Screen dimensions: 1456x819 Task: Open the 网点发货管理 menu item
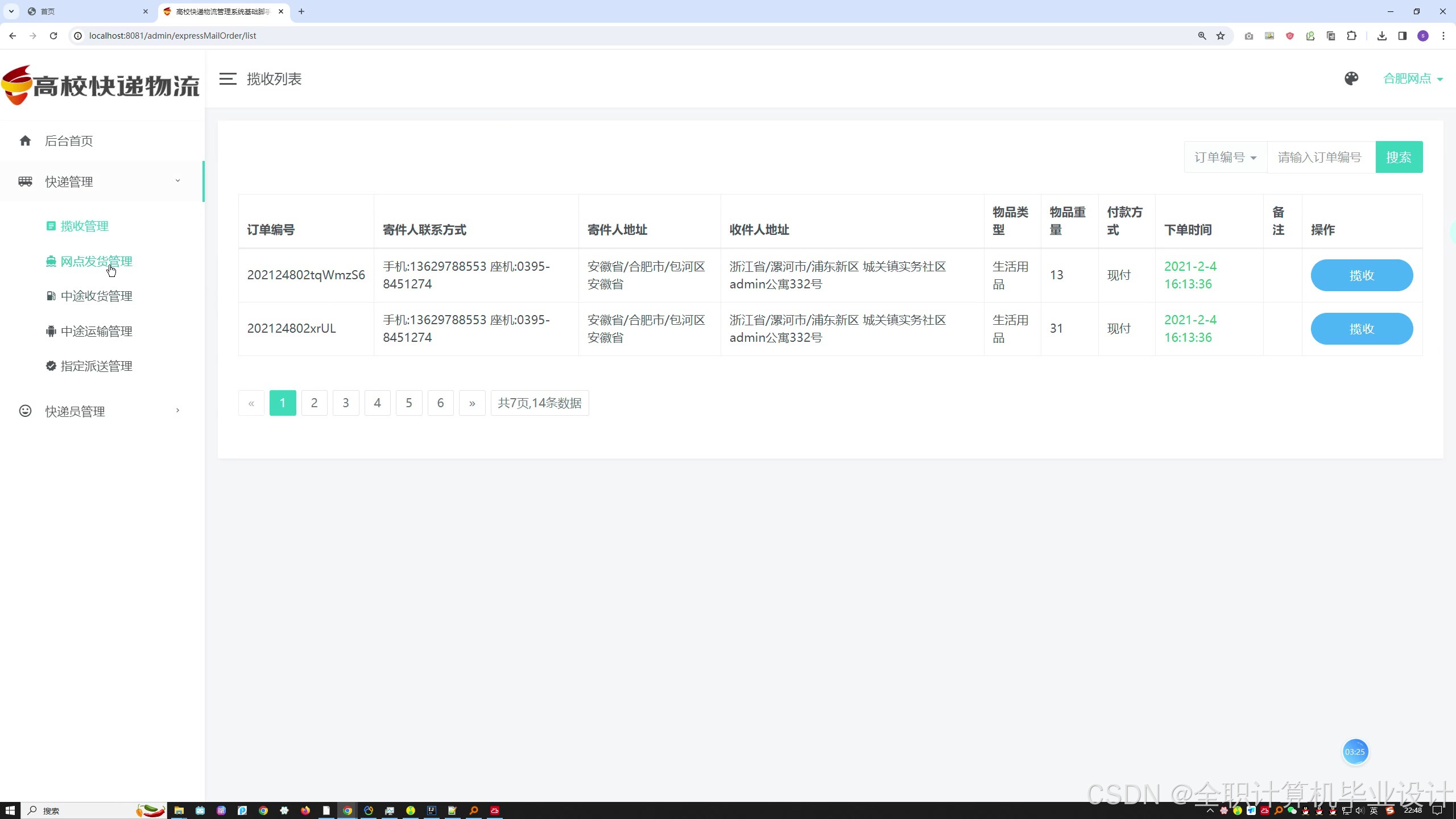coord(96,261)
